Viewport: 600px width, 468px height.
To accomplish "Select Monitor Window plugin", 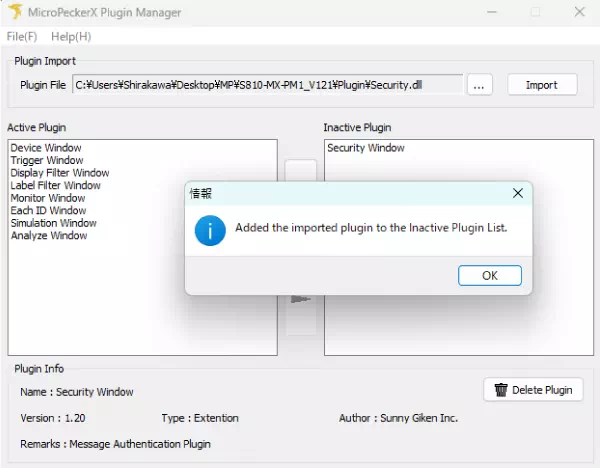I will click(47, 198).
